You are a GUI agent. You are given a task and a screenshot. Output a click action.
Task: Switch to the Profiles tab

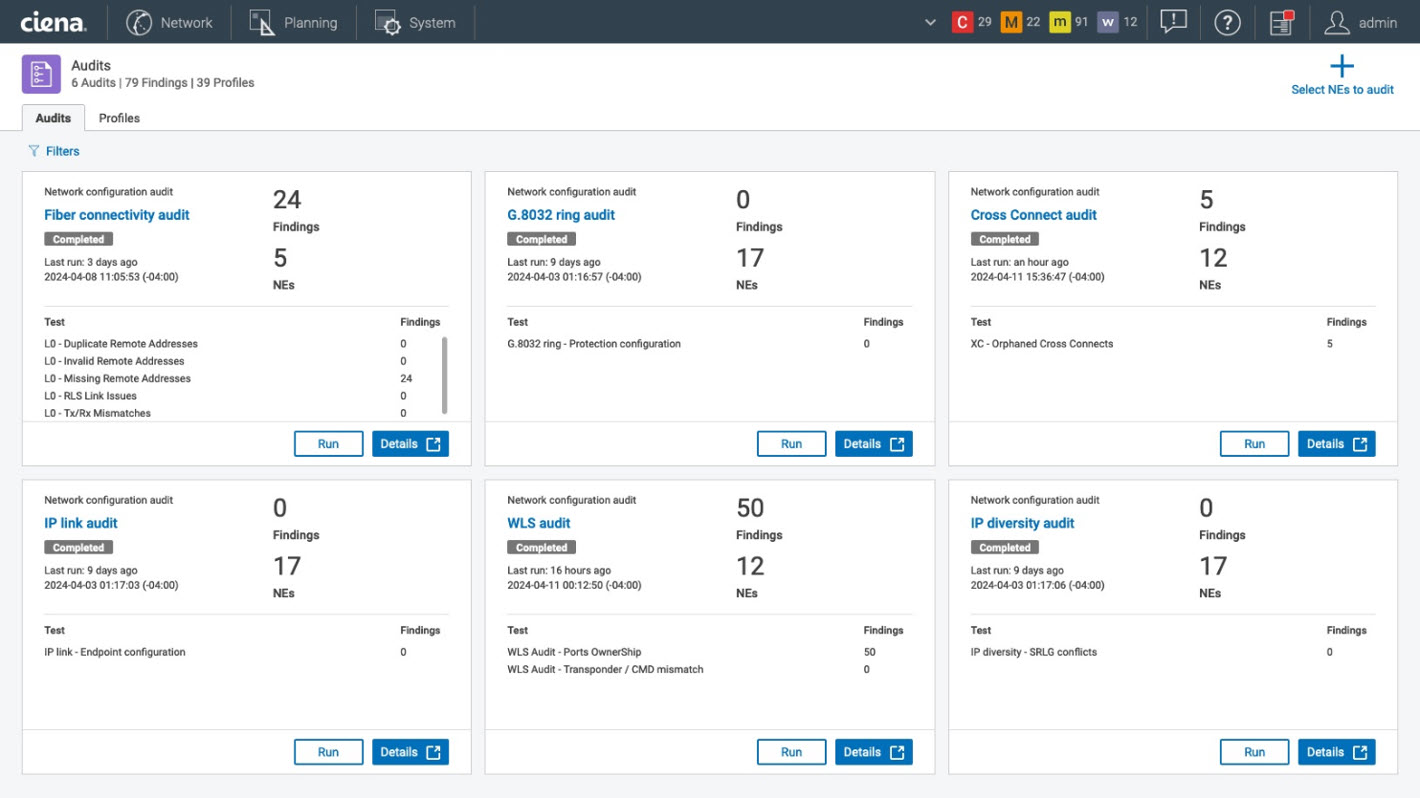(x=119, y=118)
